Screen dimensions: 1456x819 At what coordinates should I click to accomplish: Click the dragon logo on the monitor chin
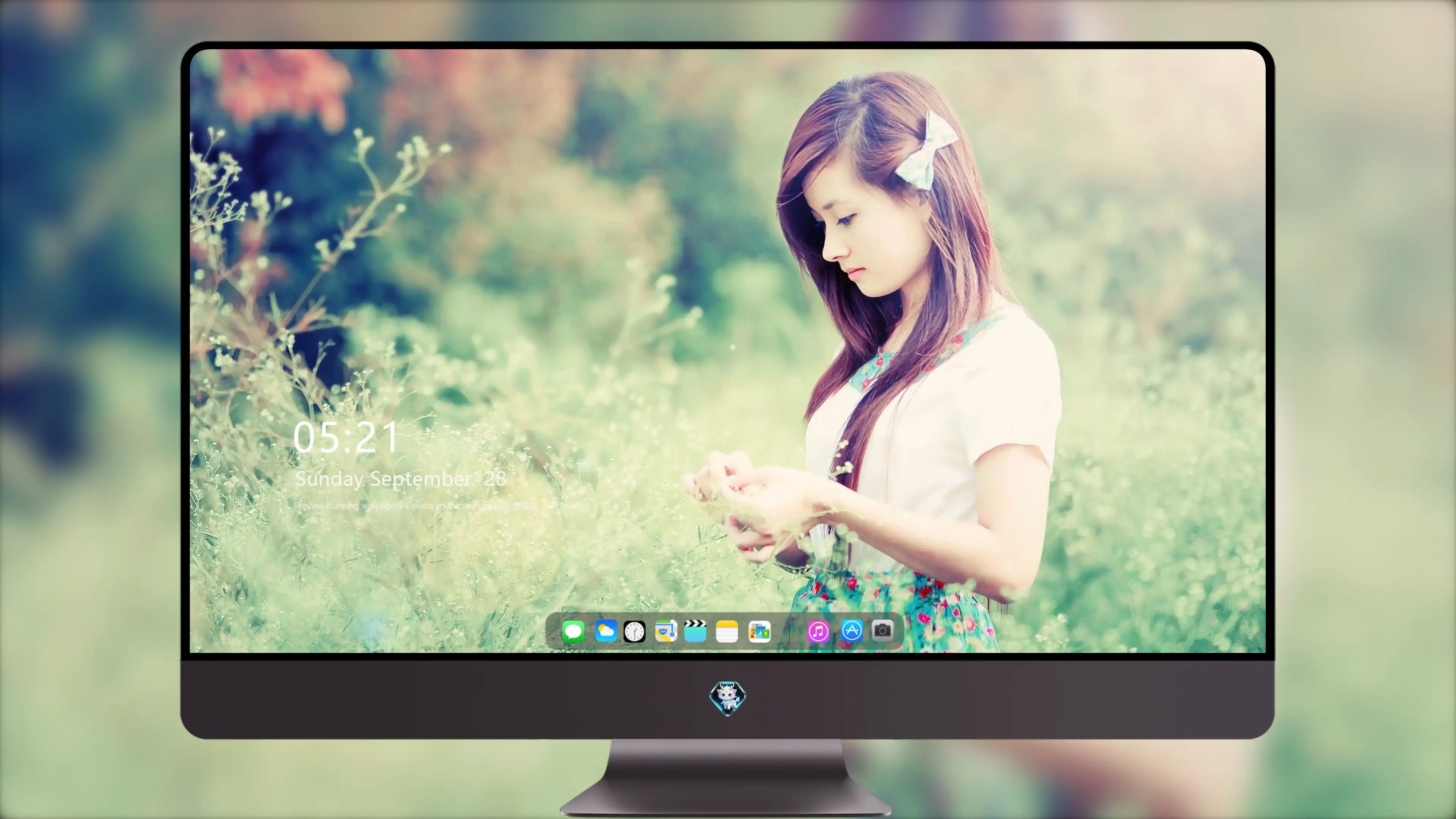pos(728,698)
